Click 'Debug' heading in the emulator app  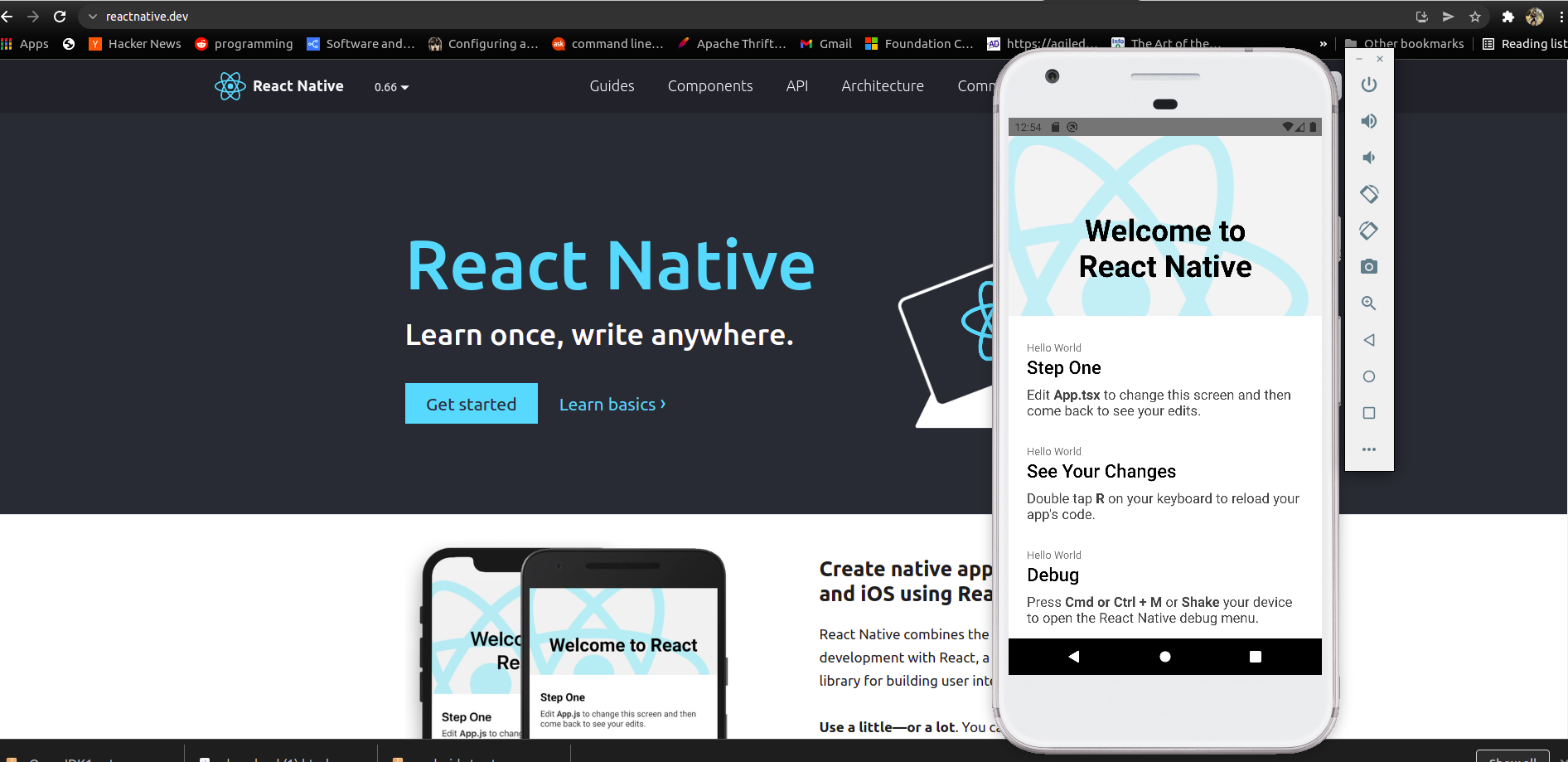(1053, 575)
